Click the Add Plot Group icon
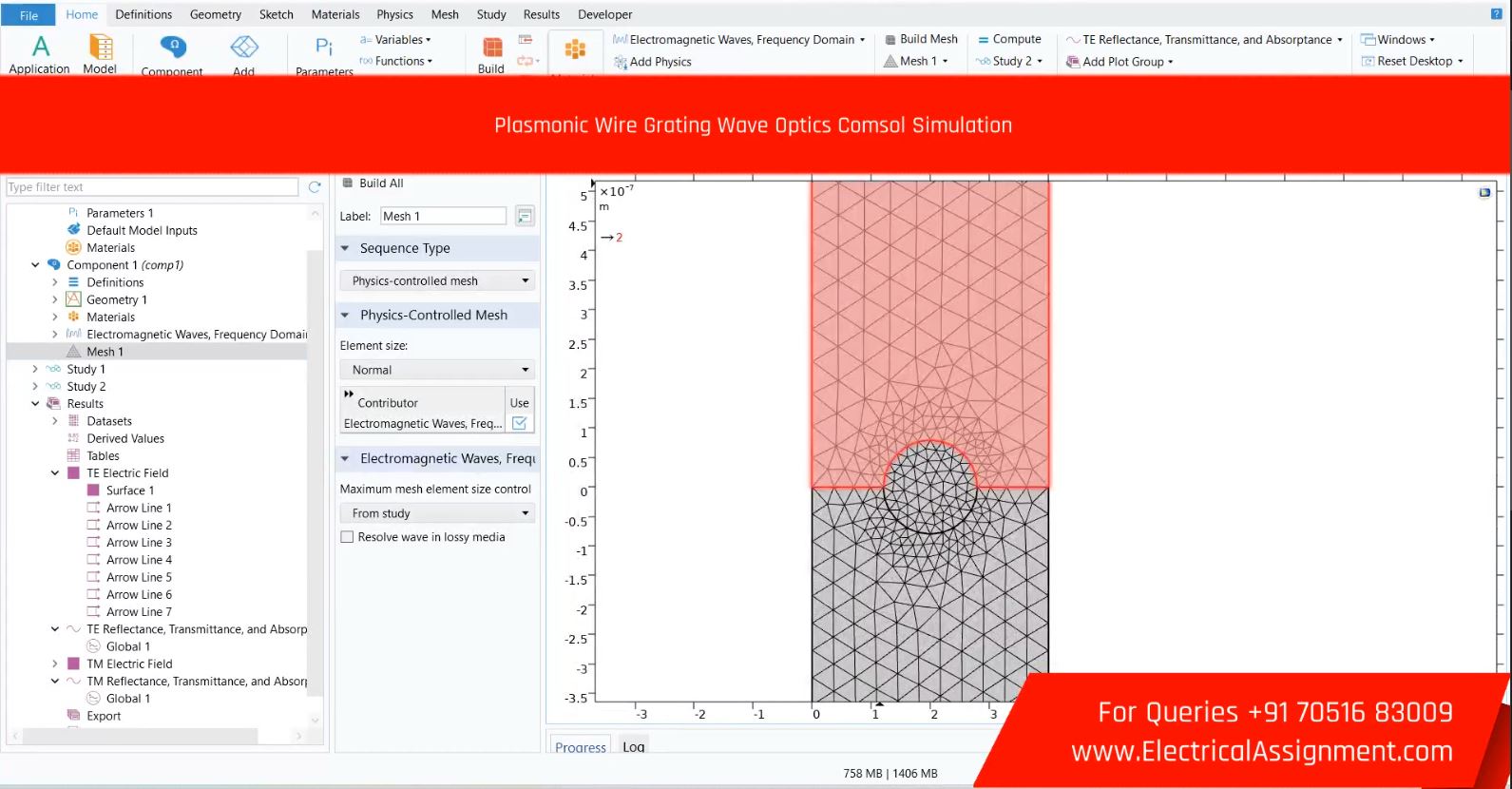 (1073, 62)
